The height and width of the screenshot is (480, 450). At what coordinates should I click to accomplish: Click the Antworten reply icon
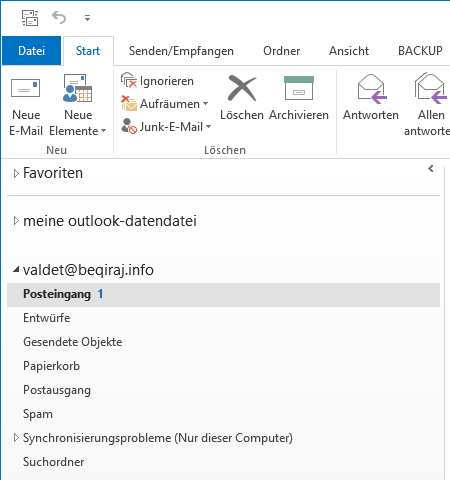tap(371, 89)
